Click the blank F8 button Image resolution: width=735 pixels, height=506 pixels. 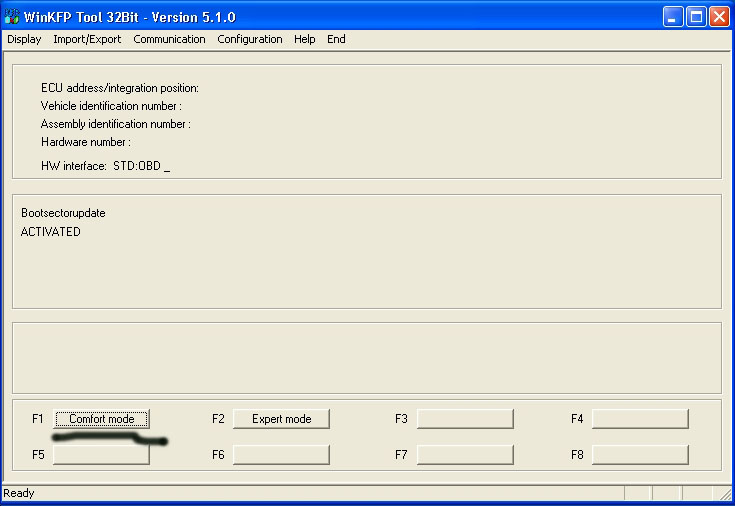640,455
